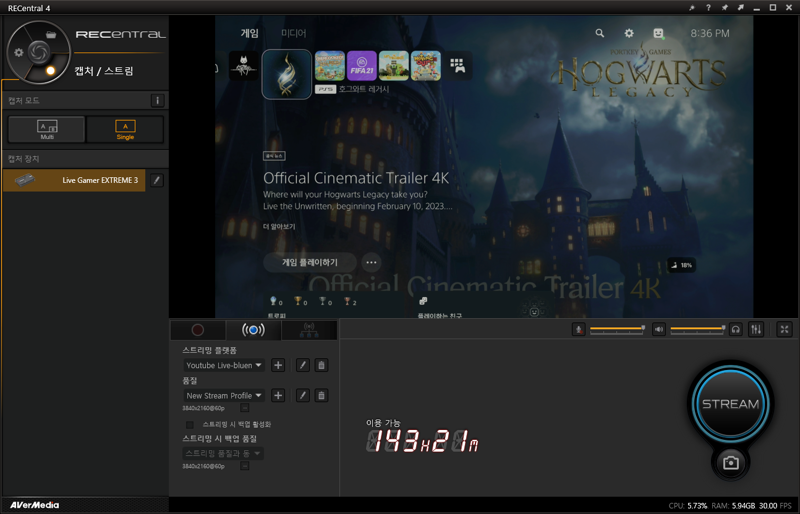The image size is (800, 514).
Task: Open help question mark in title bar
Action: (708, 8)
